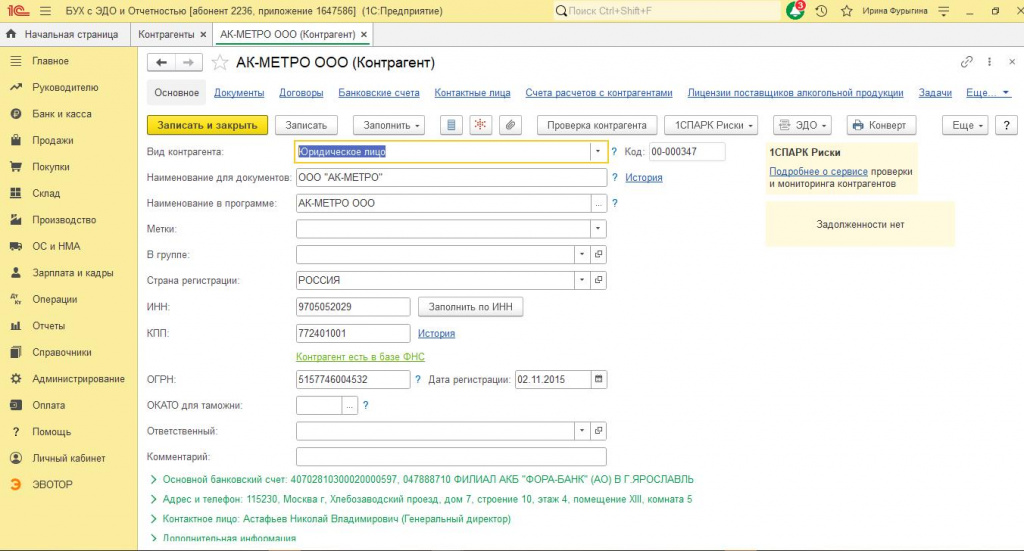This screenshot has height=551, width=1024.
Task: Open Задачи link
Action: (x=935, y=93)
